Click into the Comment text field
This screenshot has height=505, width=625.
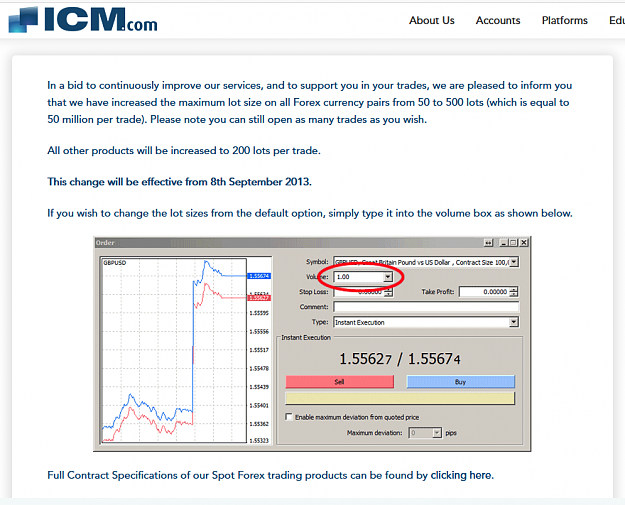point(426,307)
